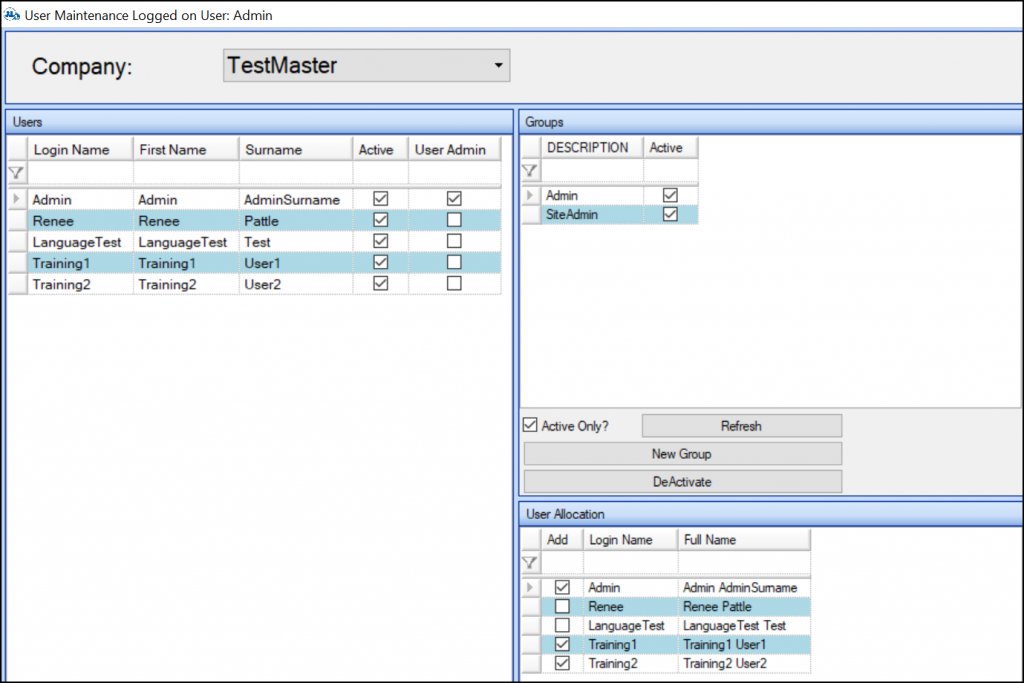Click the filter funnel icon in User Allocation grid

click(x=530, y=562)
